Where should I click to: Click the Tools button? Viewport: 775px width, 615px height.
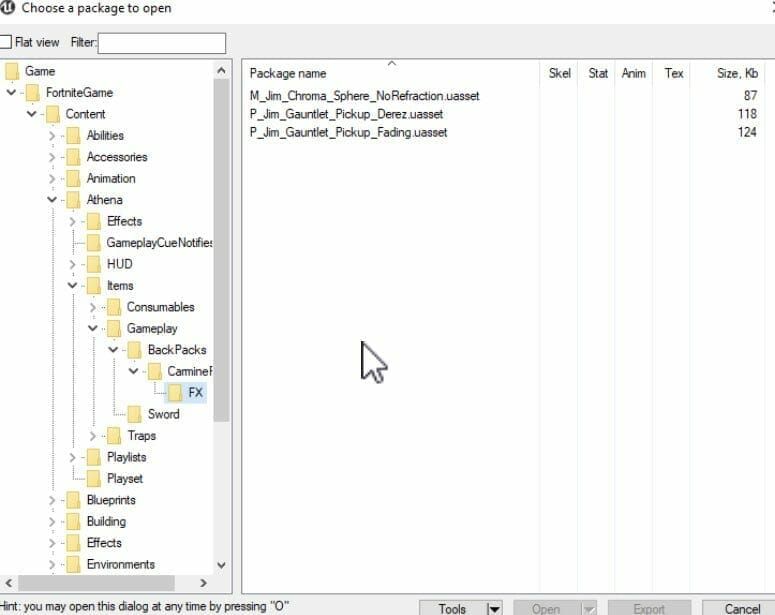pos(452,608)
